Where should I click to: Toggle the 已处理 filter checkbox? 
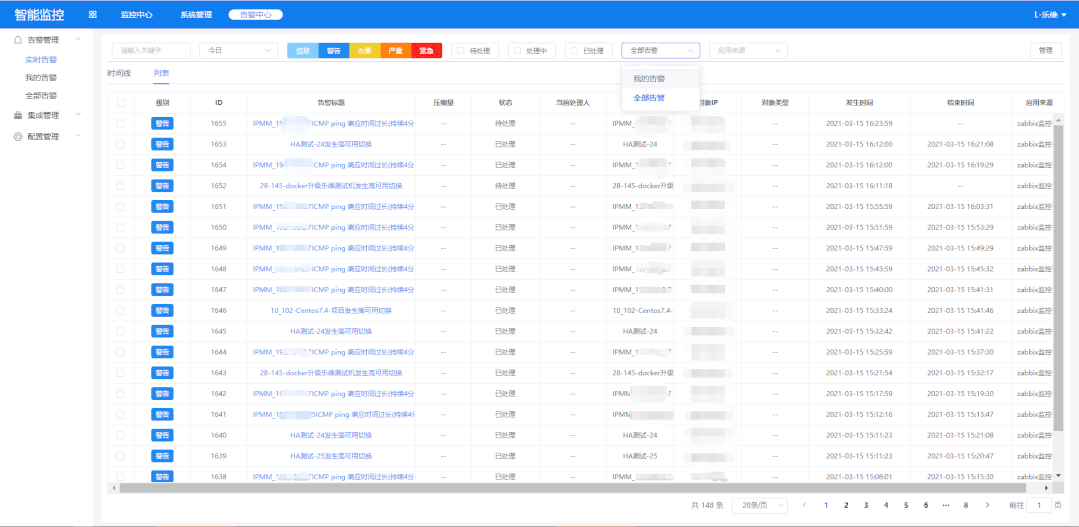(x=574, y=50)
